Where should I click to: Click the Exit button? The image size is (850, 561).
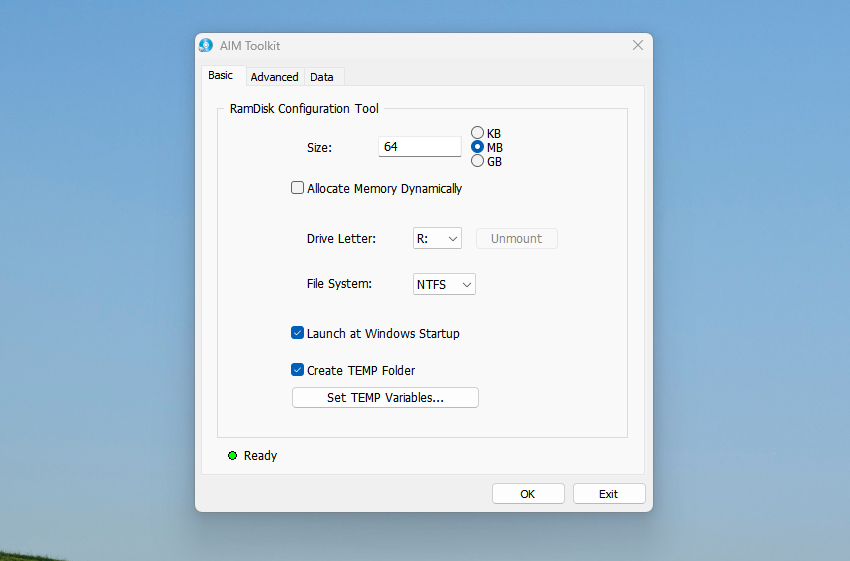(608, 494)
